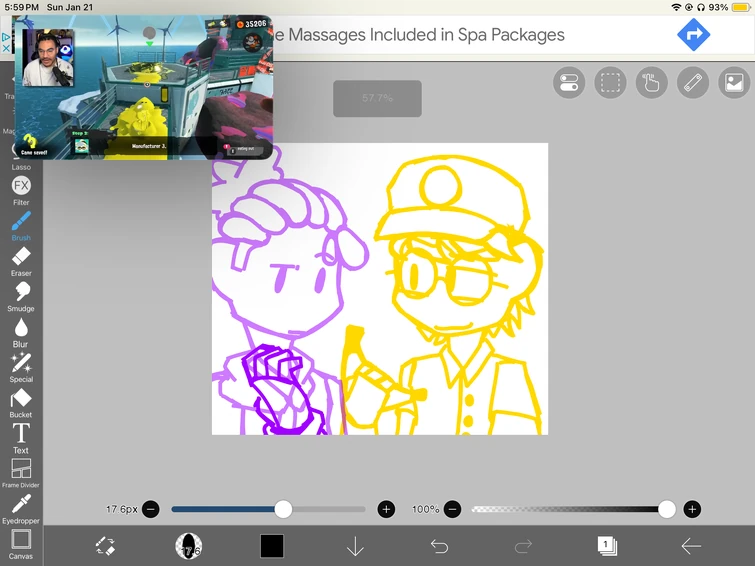Activate the Text tool
Image resolution: width=755 pixels, height=566 pixels.
coord(21,439)
